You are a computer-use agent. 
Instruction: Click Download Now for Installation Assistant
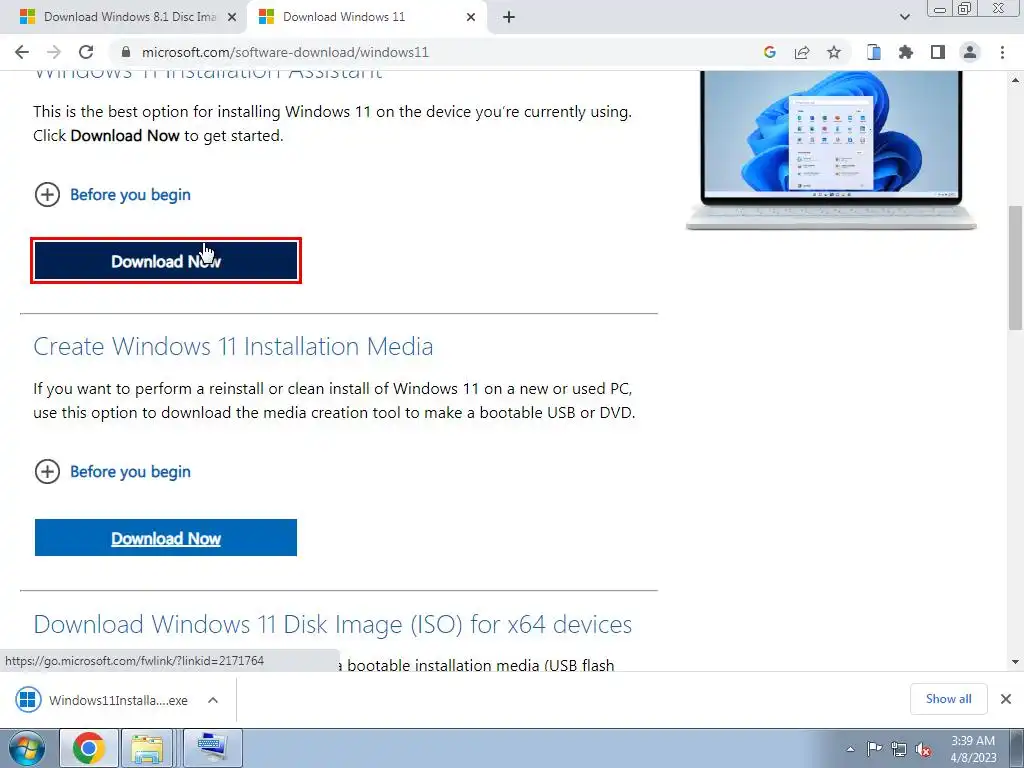[166, 261]
